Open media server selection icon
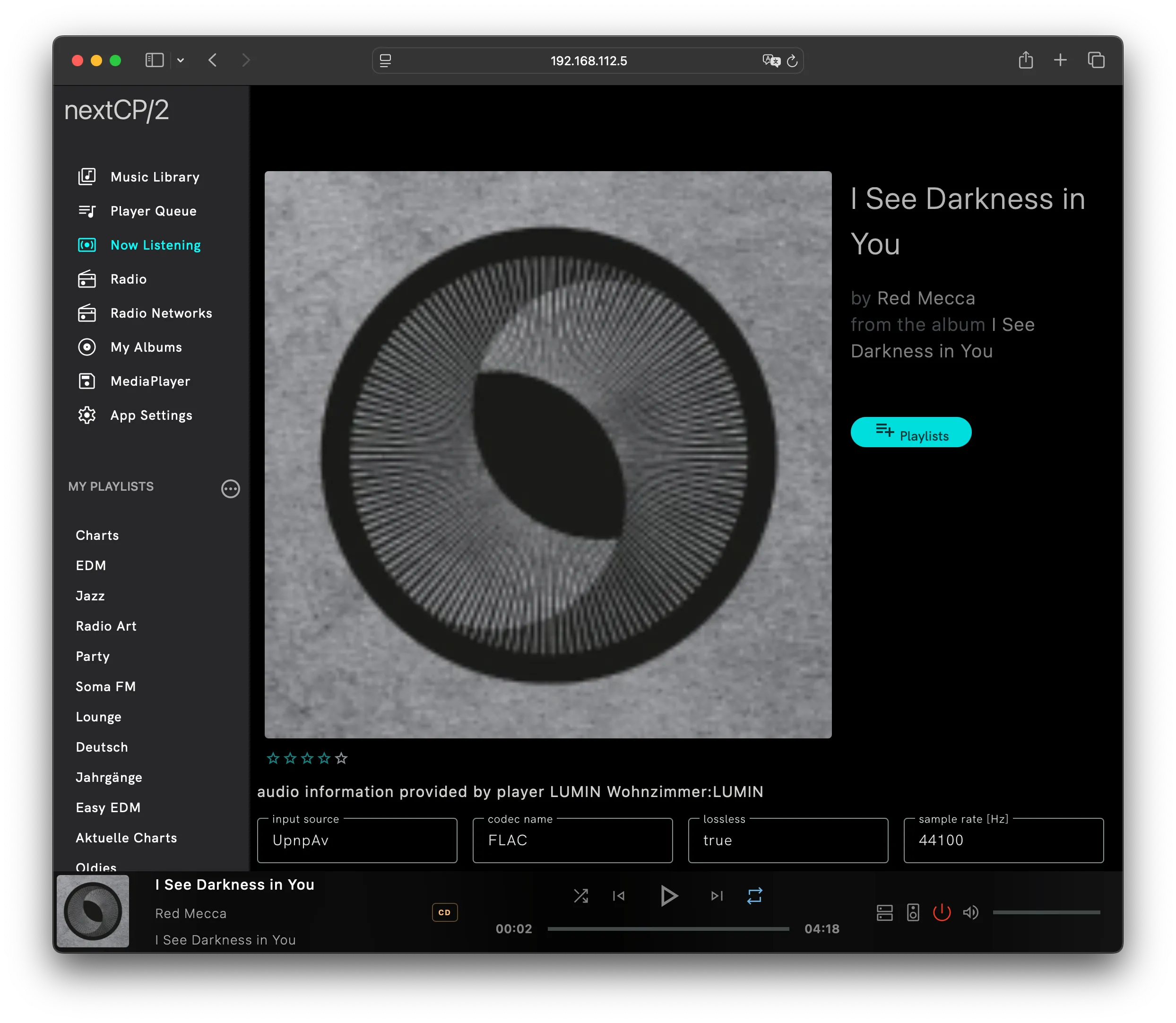 (x=884, y=912)
